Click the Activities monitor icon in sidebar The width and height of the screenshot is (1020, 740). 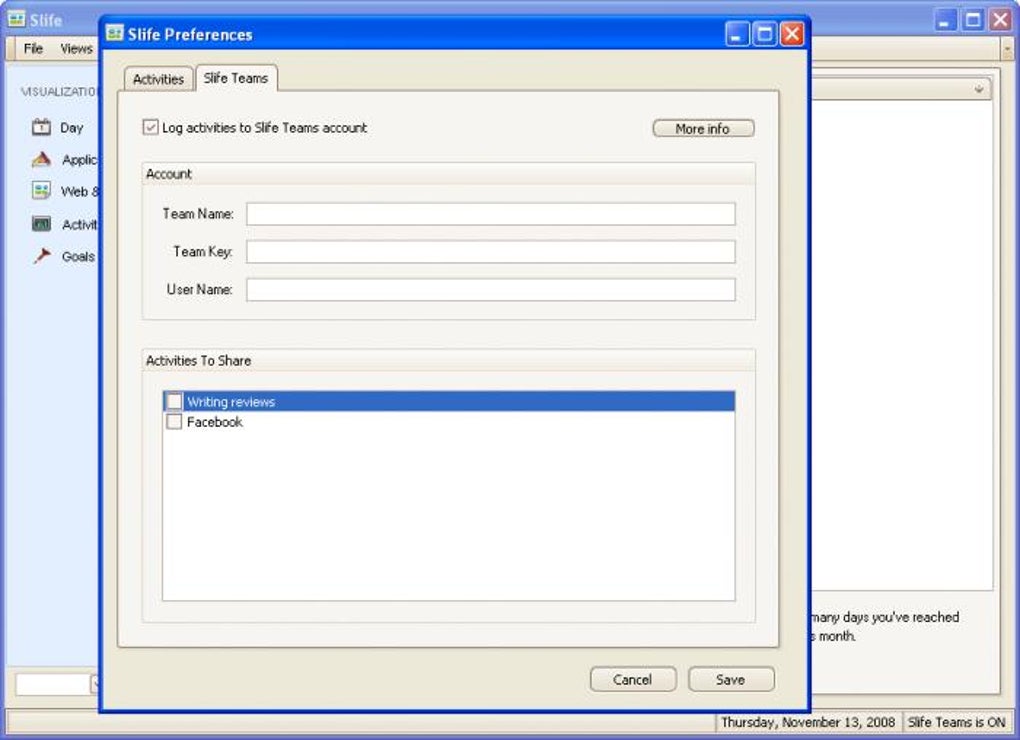tap(41, 224)
